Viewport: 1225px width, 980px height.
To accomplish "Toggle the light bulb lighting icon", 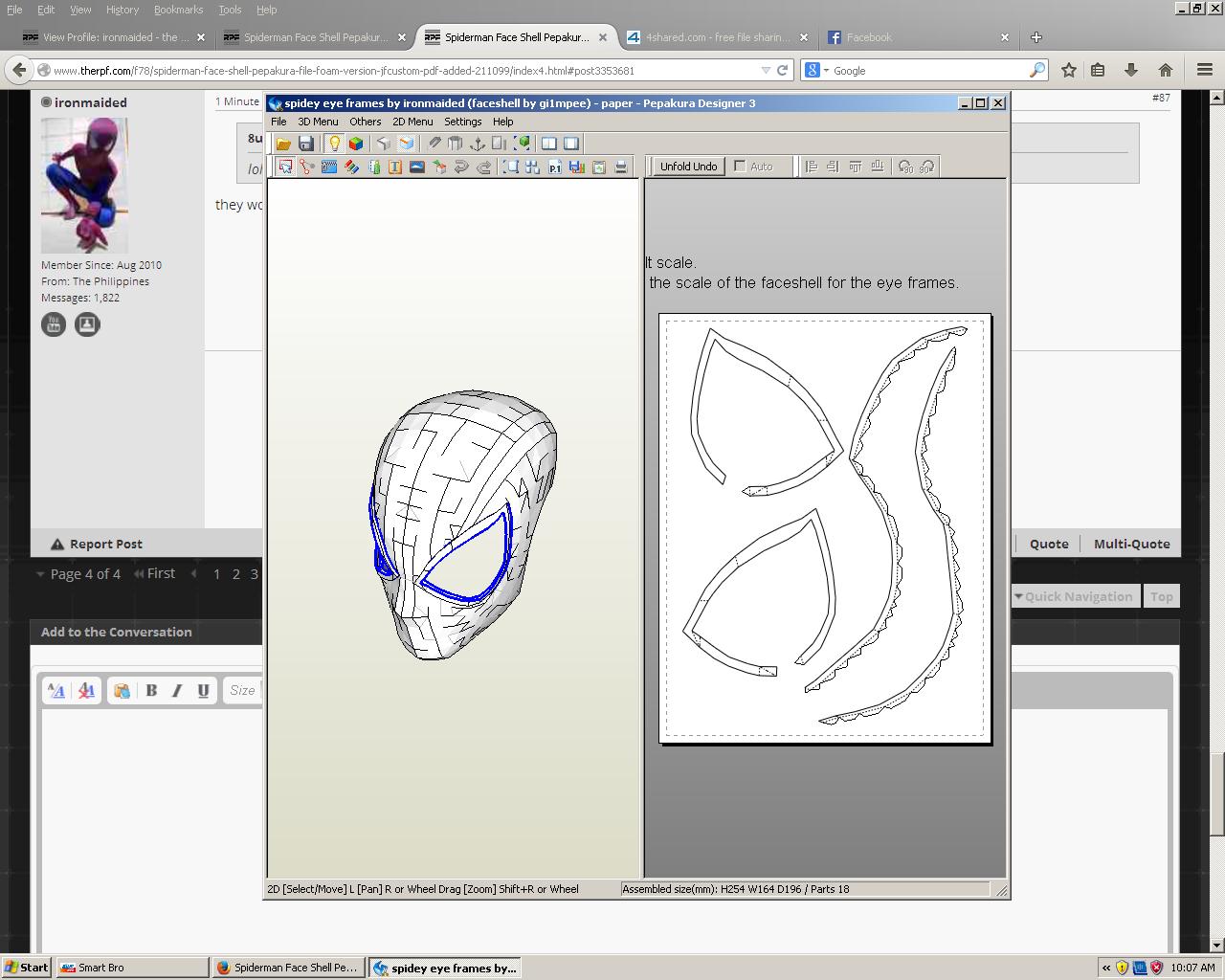I will [x=334, y=144].
